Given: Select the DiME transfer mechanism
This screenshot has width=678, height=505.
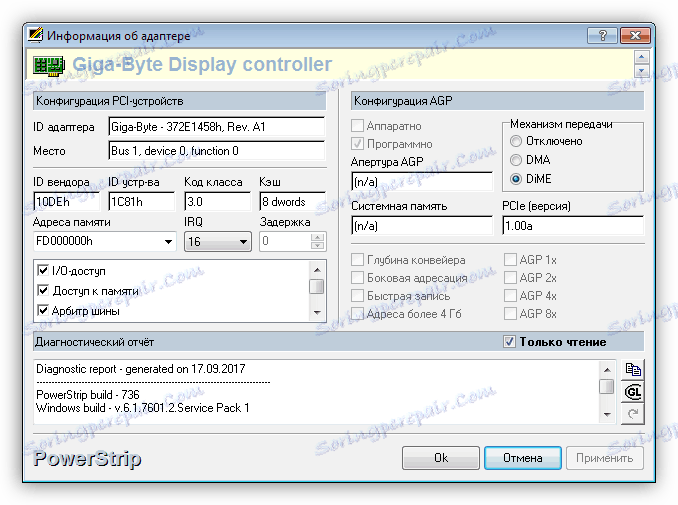Looking at the screenshot, I should tap(516, 179).
